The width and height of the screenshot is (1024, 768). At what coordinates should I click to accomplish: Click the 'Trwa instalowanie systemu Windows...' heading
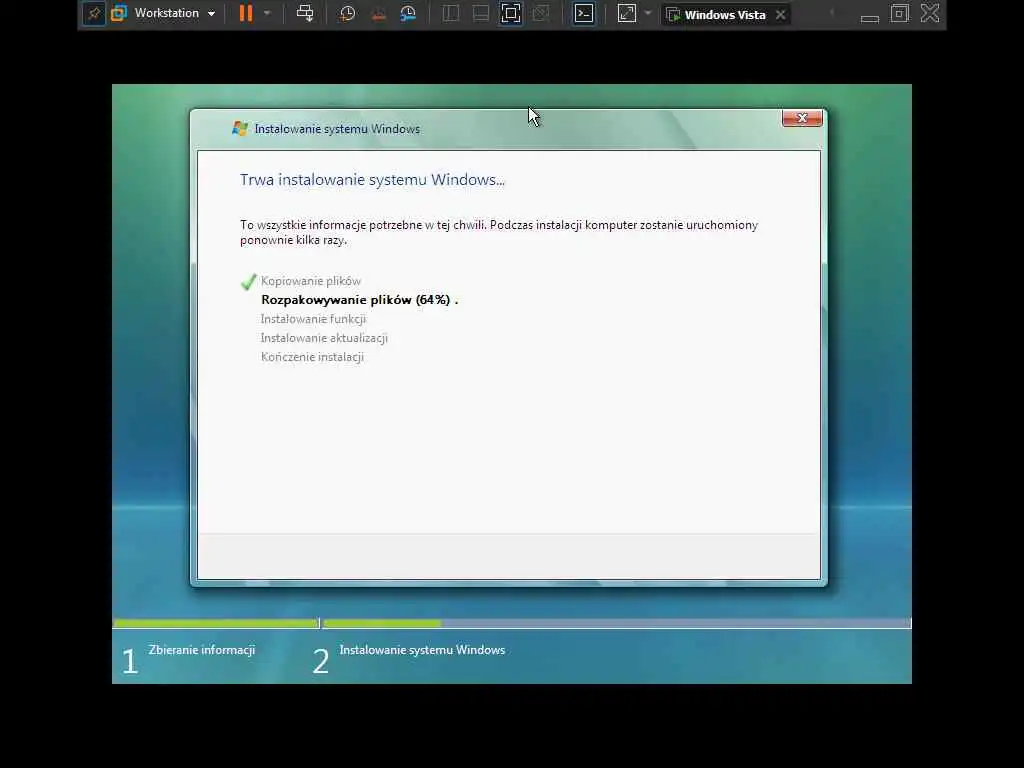(x=372, y=180)
